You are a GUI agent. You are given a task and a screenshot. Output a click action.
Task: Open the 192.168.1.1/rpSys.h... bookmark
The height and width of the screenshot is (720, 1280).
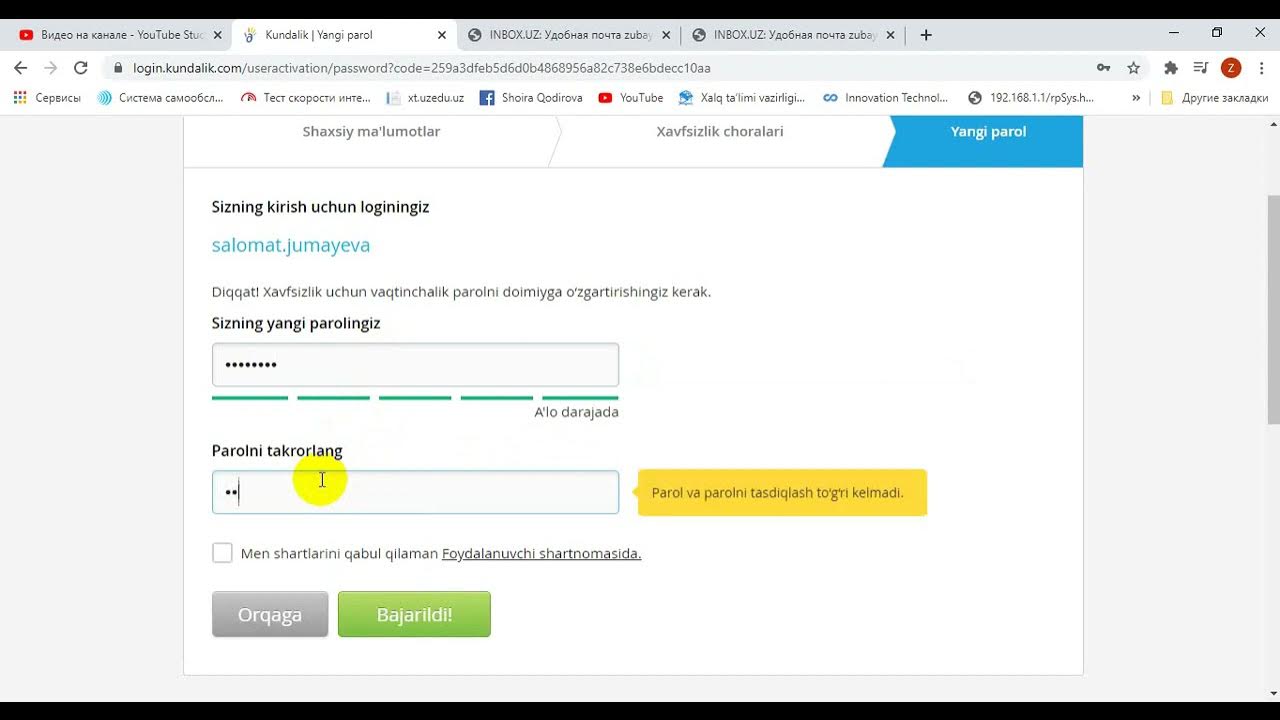point(1031,98)
